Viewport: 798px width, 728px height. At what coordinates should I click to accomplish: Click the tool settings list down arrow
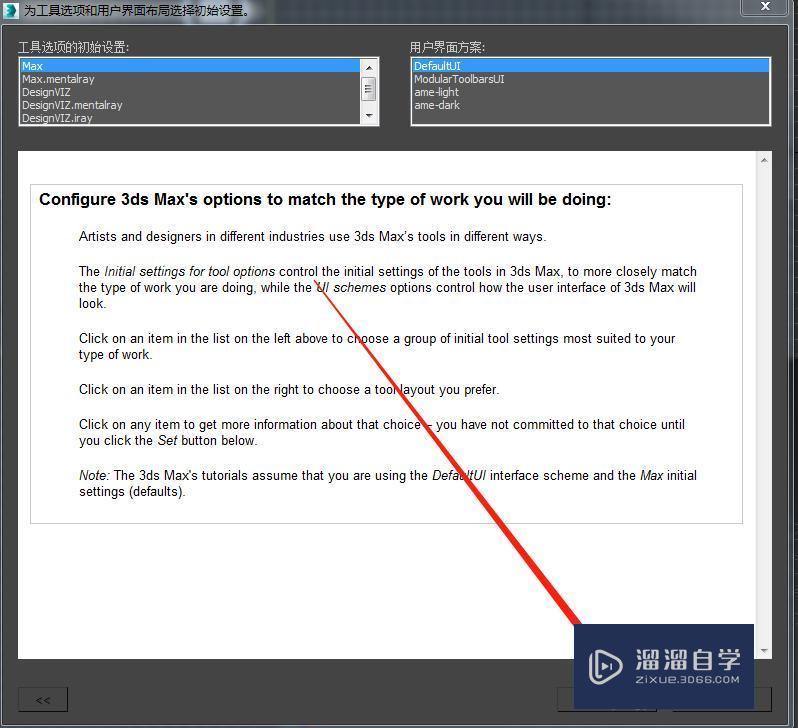369,116
